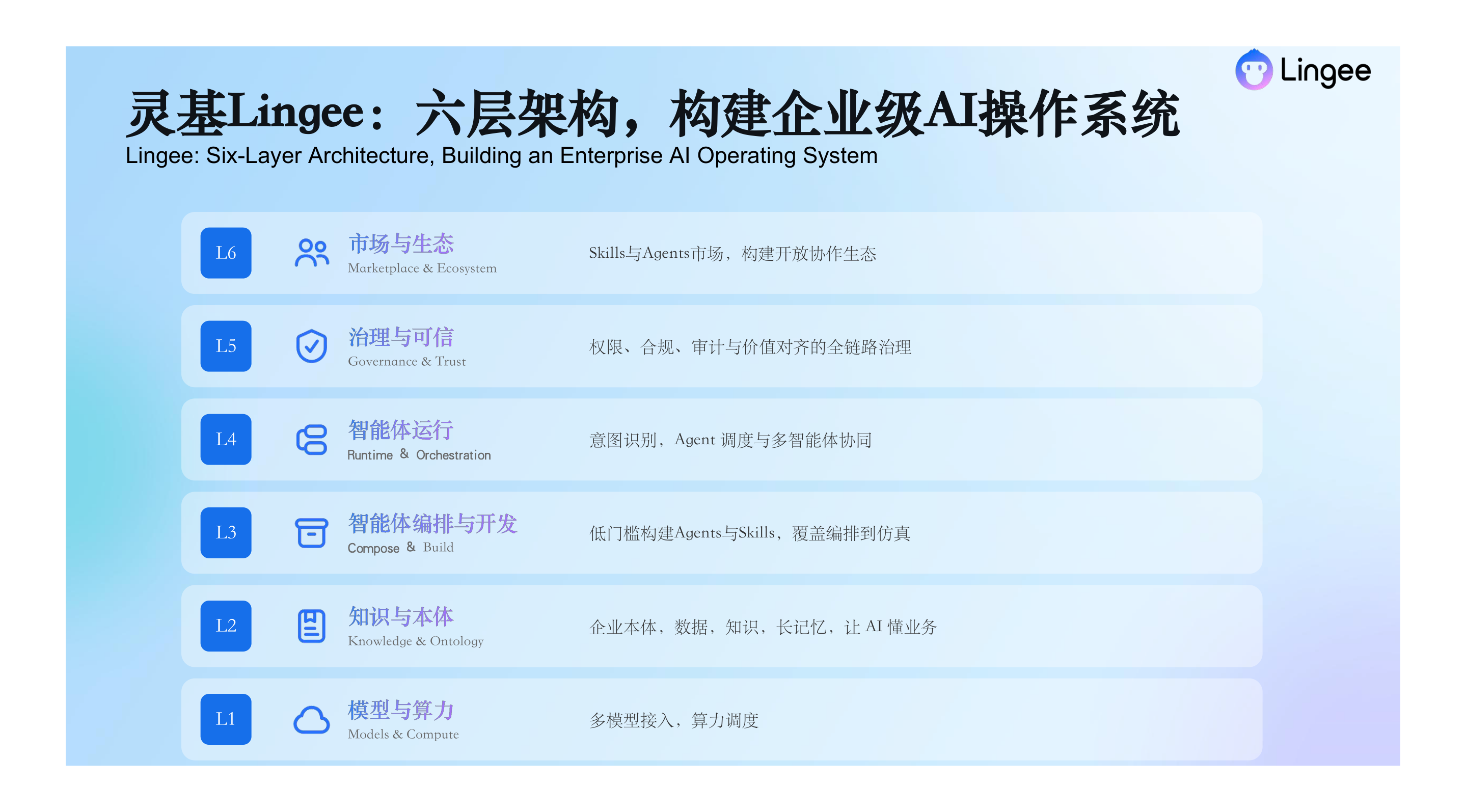Viewport: 1466px width, 812px height.
Task: Click the archive box Compose & Build icon
Action: coord(312,533)
